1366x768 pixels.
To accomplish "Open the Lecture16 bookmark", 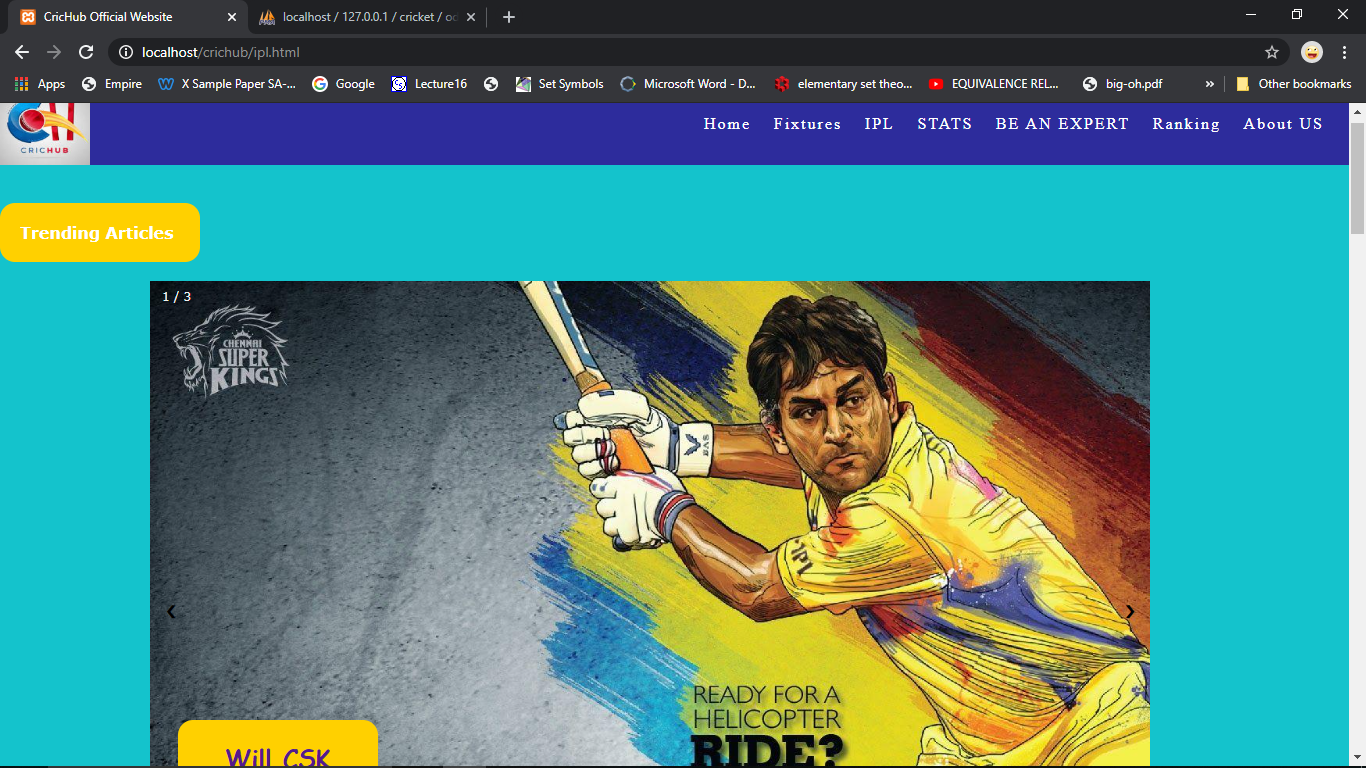I will [x=429, y=84].
